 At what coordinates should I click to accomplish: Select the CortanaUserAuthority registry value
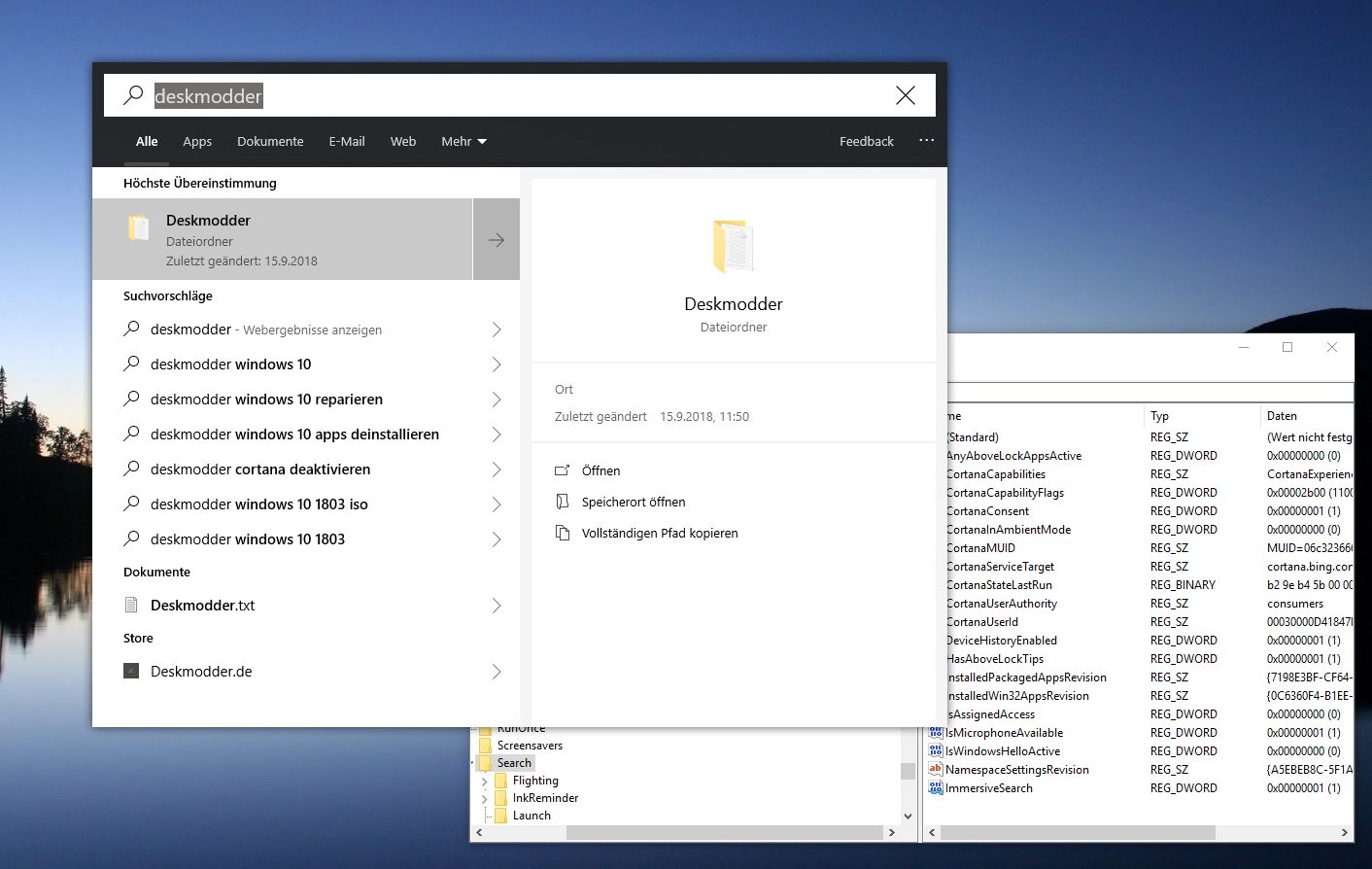click(1002, 604)
